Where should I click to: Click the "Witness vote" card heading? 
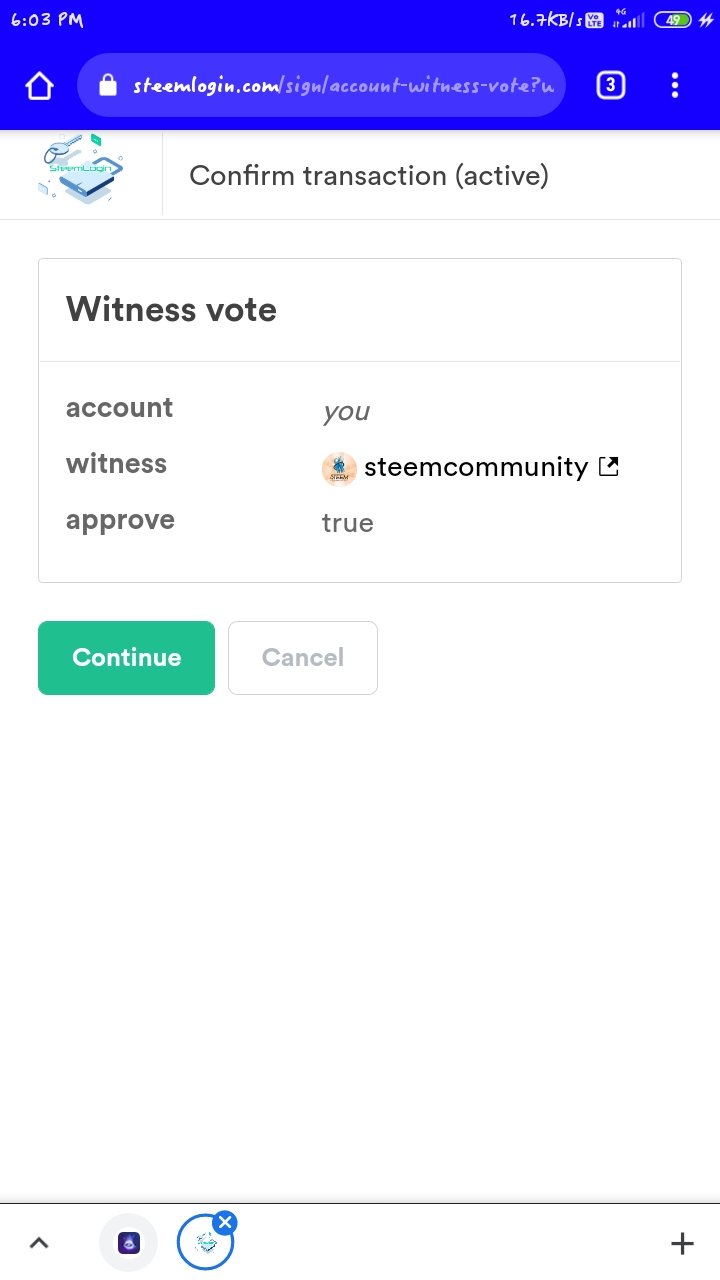point(171,310)
